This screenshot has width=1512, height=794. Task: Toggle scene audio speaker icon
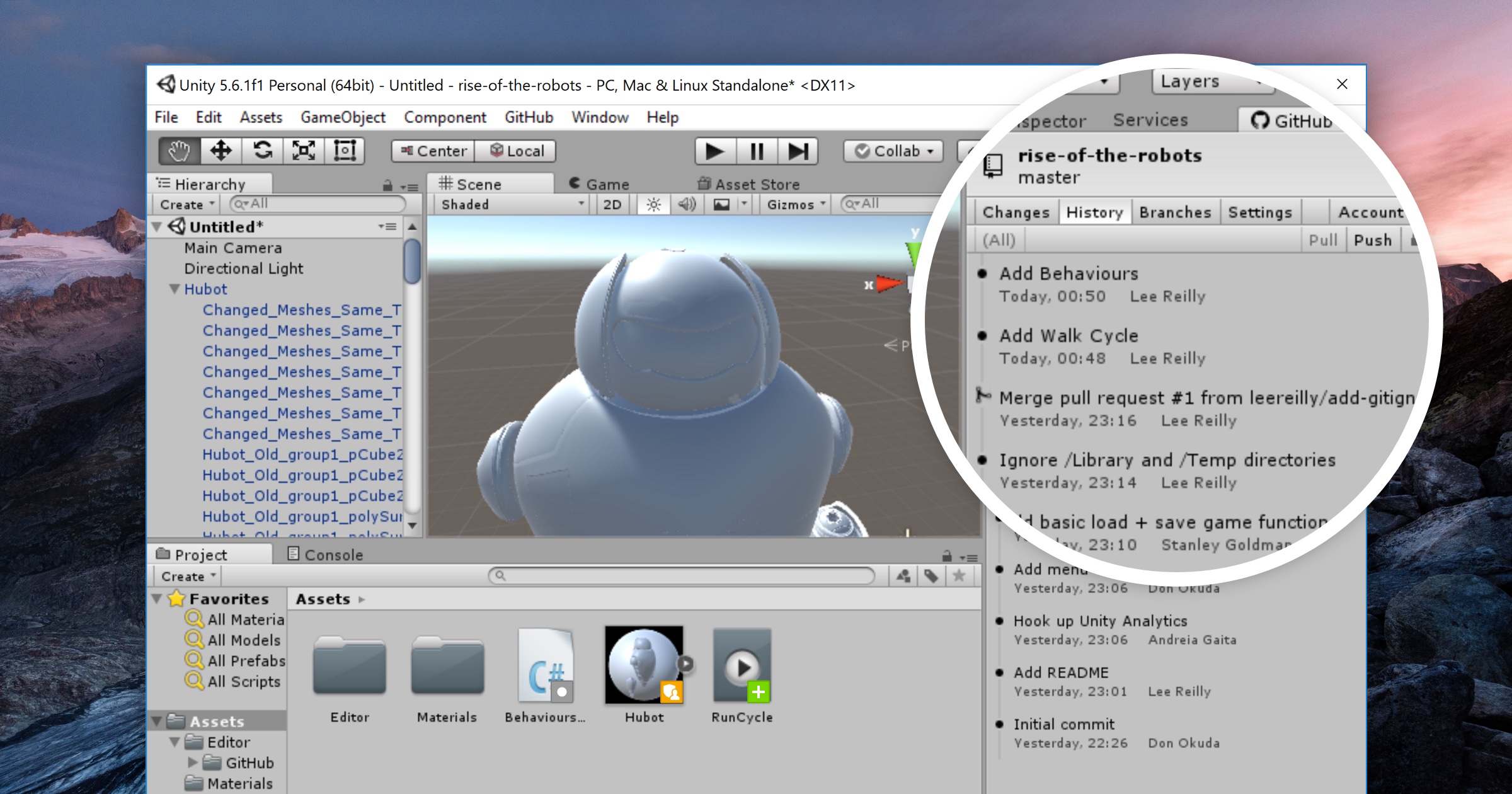(x=687, y=204)
